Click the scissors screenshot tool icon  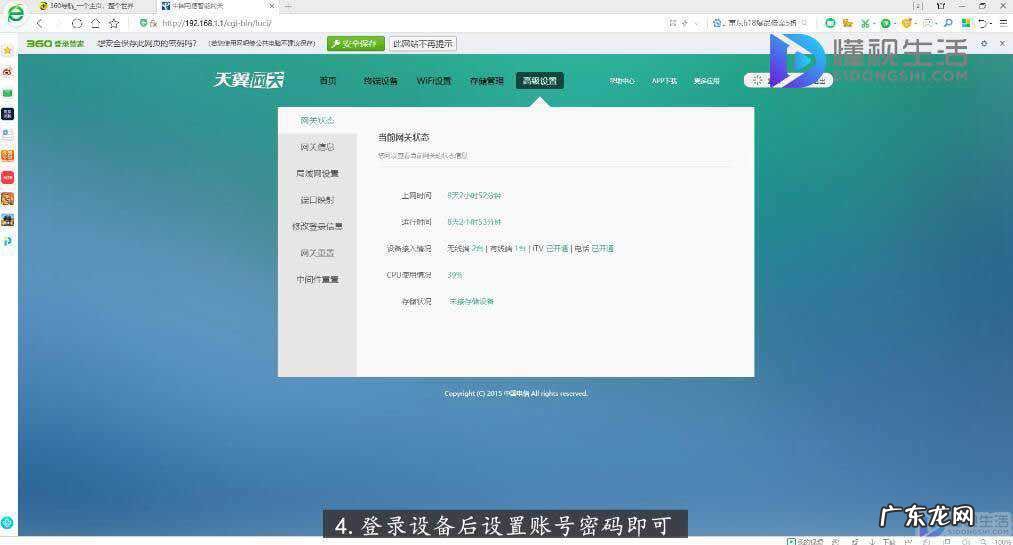tap(865, 23)
